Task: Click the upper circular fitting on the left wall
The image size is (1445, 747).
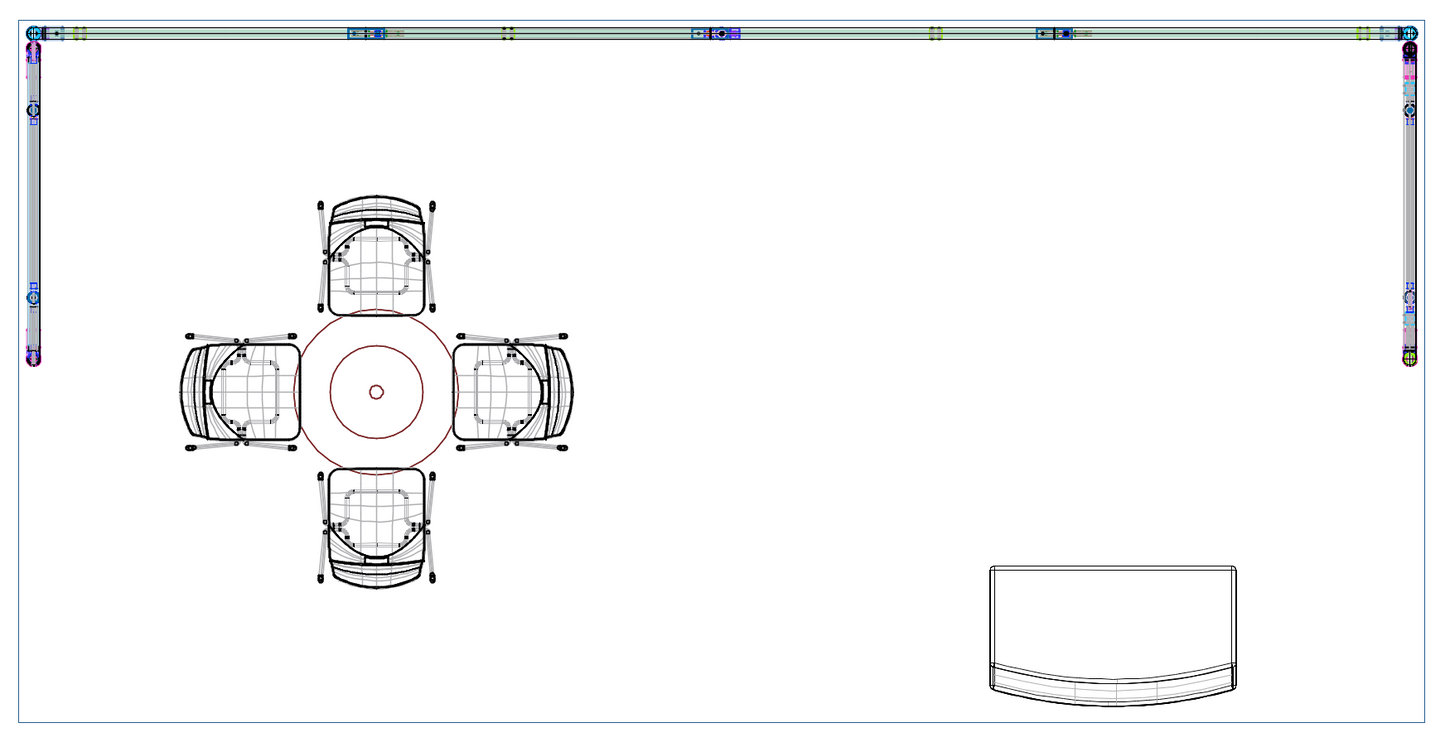Action: (33, 109)
